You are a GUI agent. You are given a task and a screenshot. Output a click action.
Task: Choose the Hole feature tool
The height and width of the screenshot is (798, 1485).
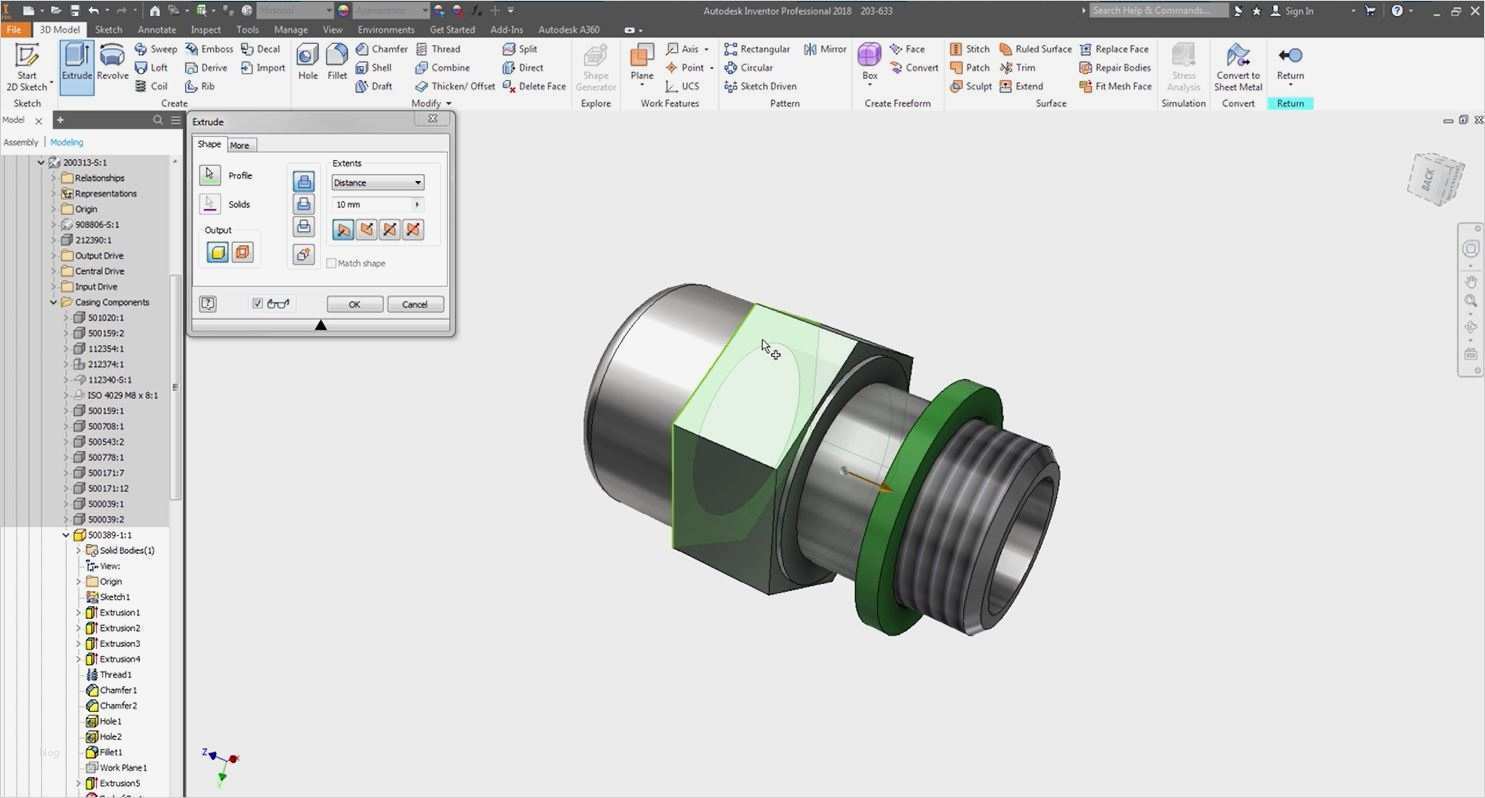click(x=308, y=62)
